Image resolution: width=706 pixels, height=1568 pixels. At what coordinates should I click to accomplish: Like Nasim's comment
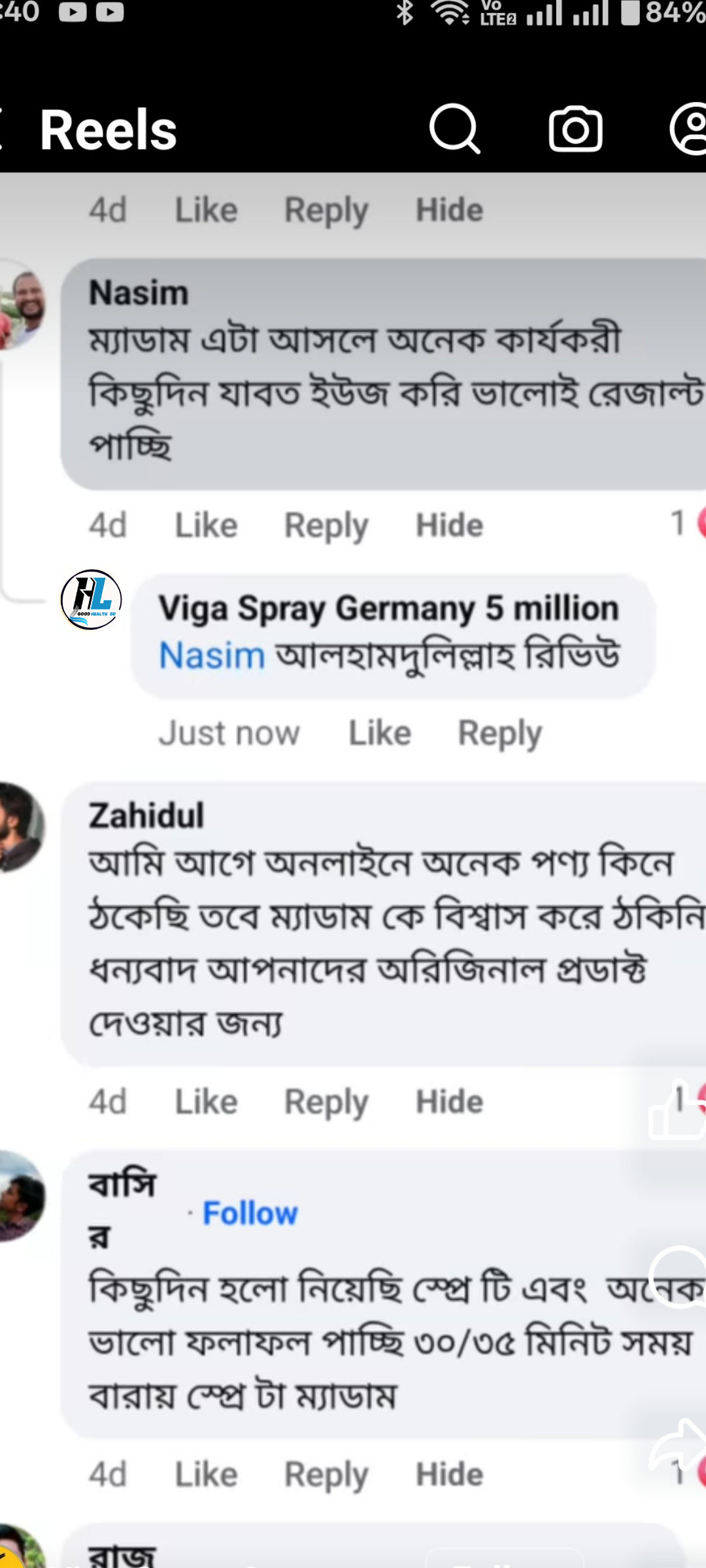point(206,525)
